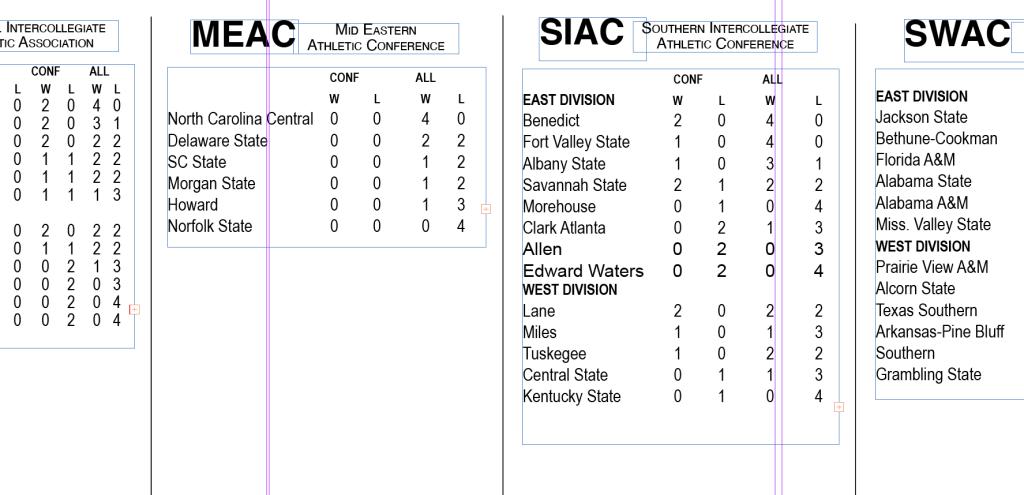Click the Southern Intercollegiate Athletic Conference text frame

point(725,37)
